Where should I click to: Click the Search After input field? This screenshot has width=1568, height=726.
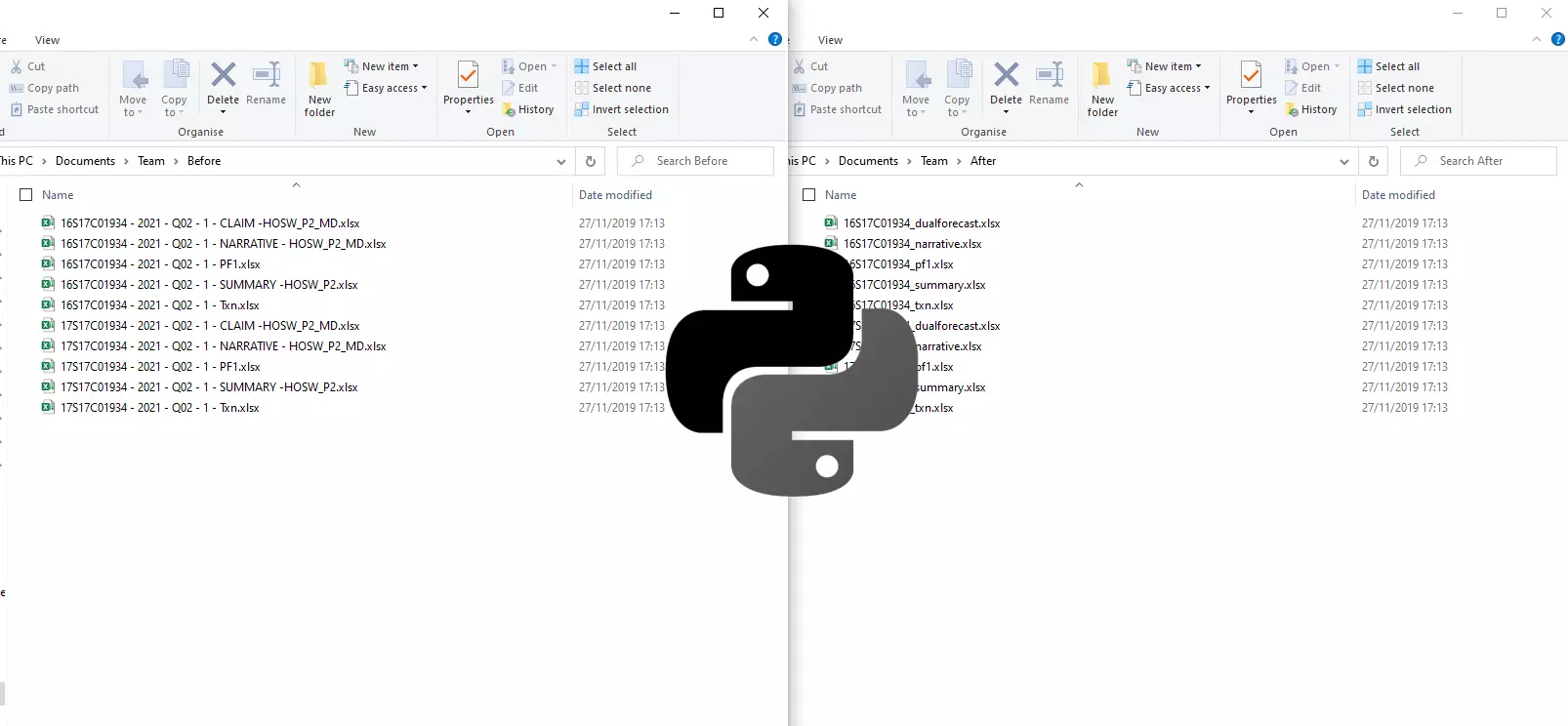point(1478,161)
